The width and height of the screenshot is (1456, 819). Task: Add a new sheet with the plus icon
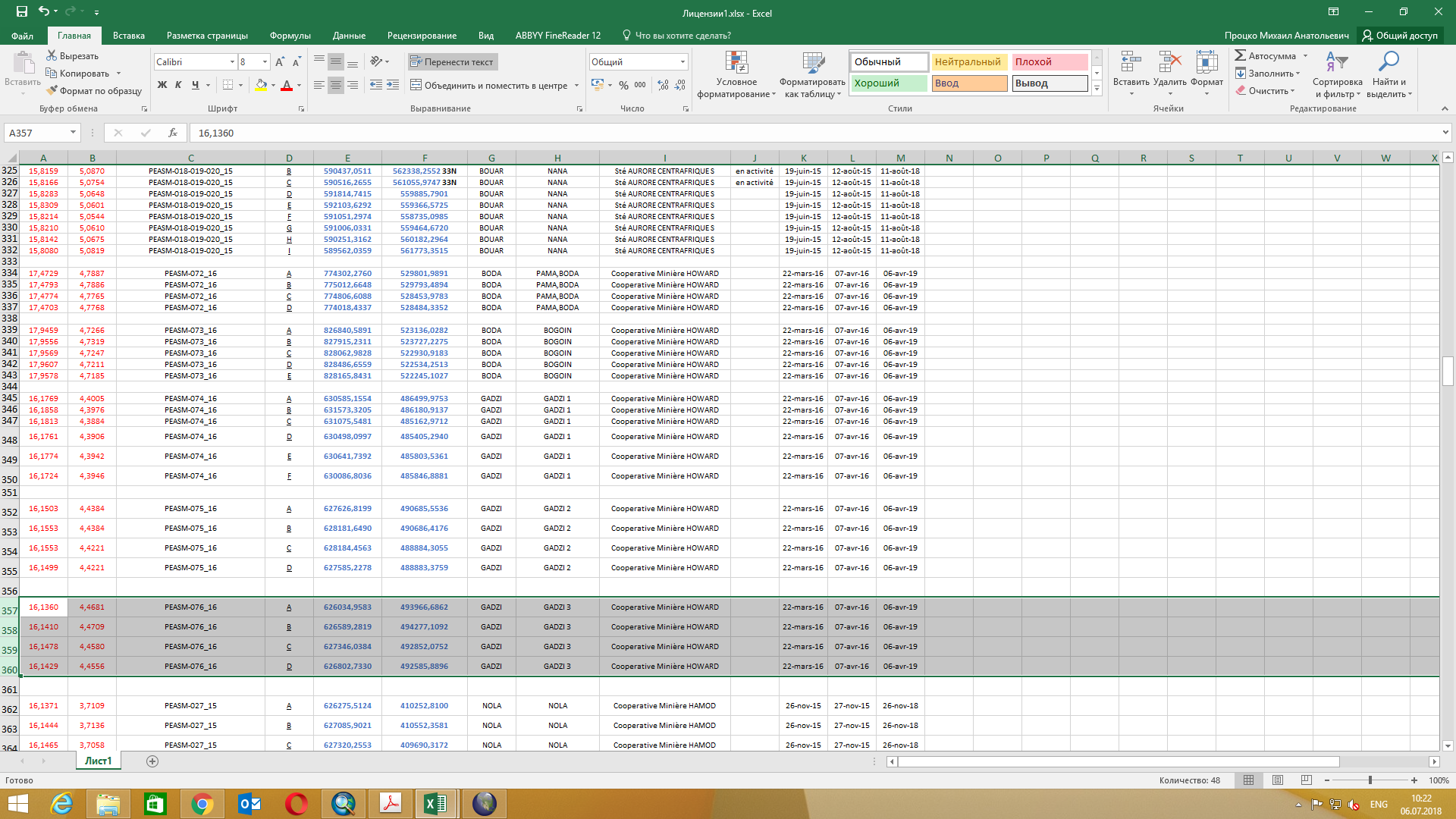coord(152,761)
